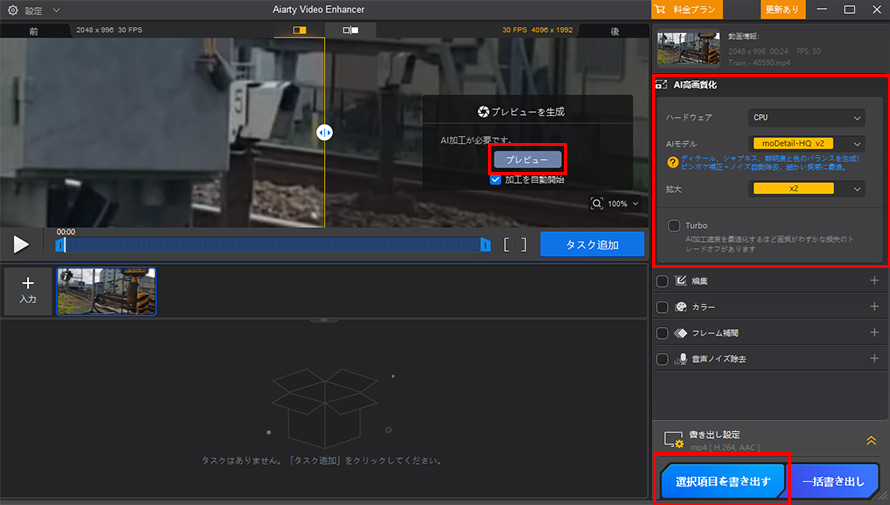
Task: Open the 設定 gear icon
Action: [x=12, y=10]
